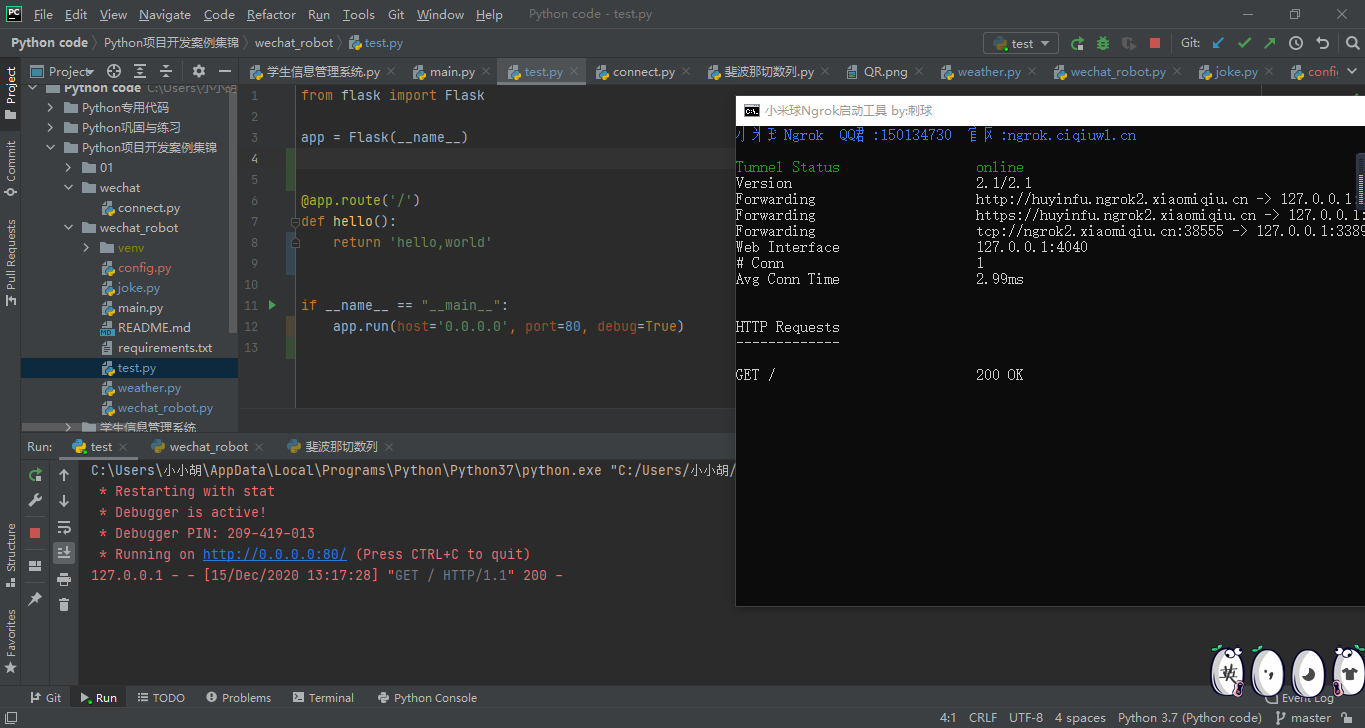Image resolution: width=1365 pixels, height=728 pixels.
Task: Click the Run with Coverage icon
Action: pos(1129,43)
